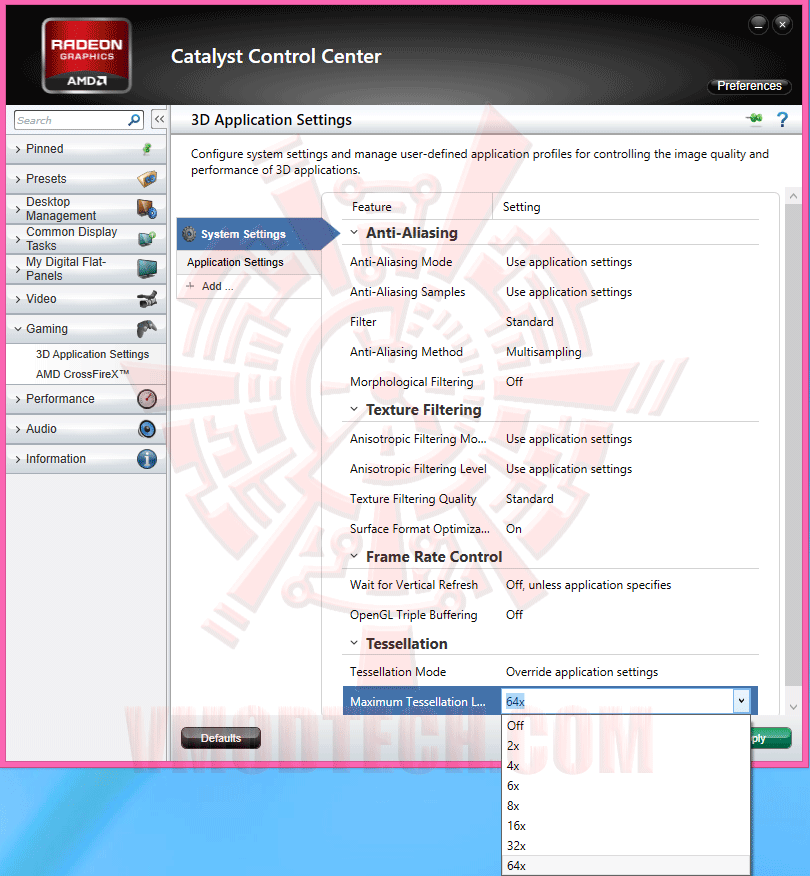Click the Presets icon
The image size is (810, 876).
[147, 179]
